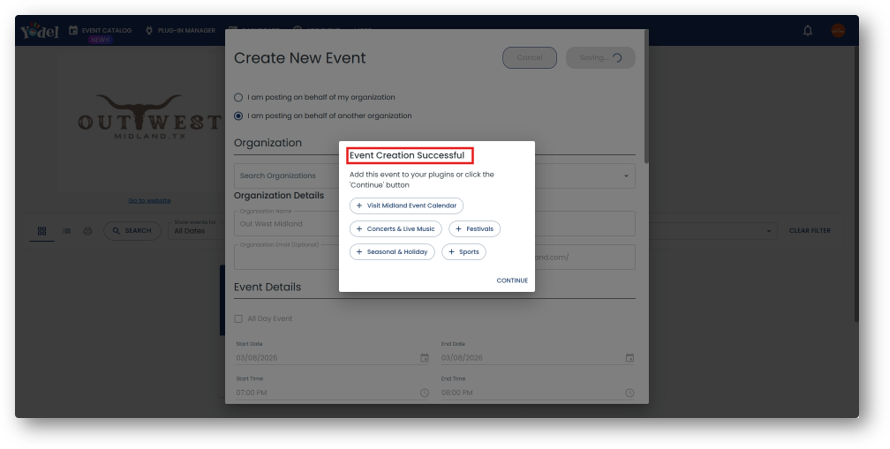Click the print icon

87,231
